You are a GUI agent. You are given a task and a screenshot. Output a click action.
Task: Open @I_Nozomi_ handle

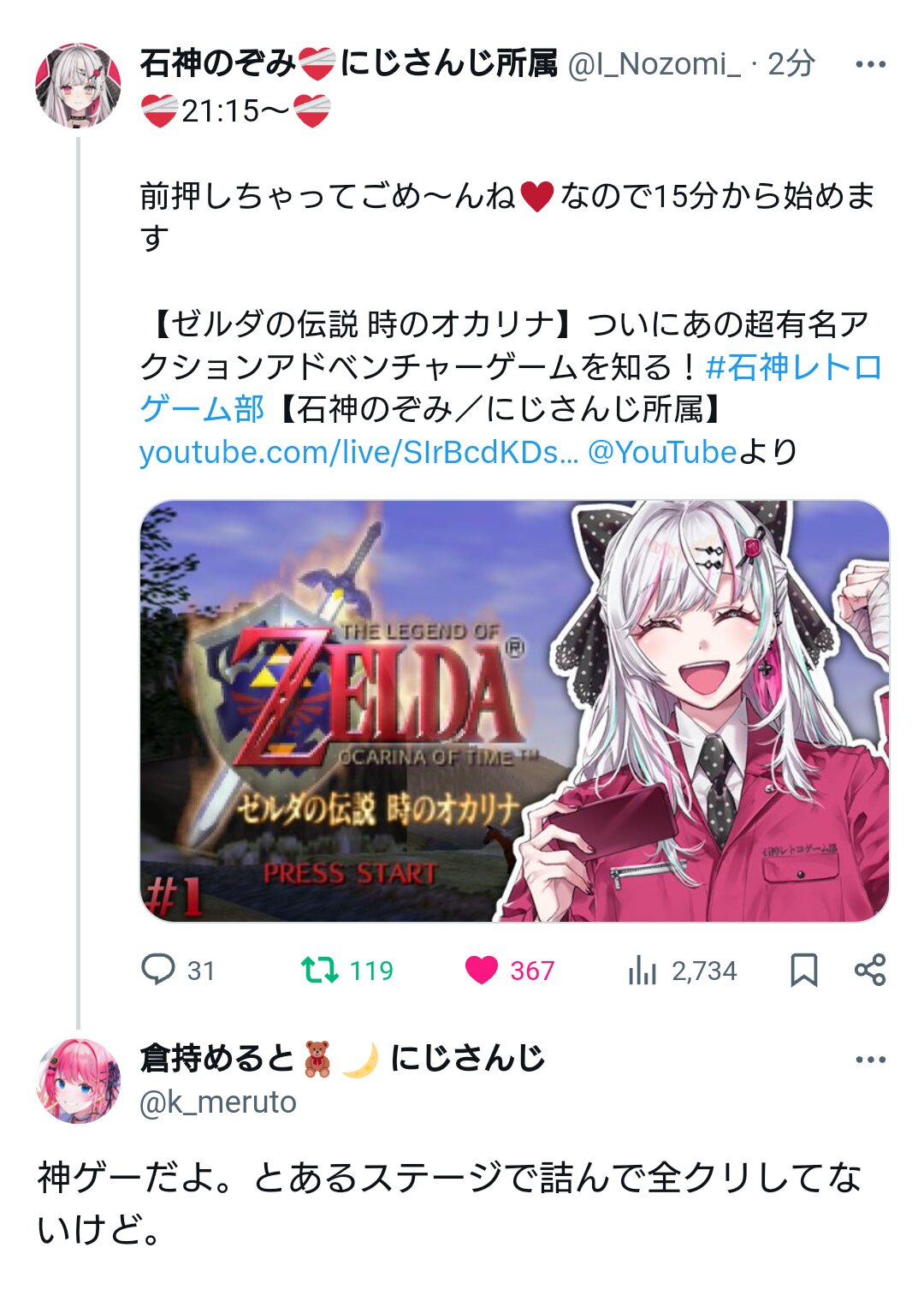coord(654,64)
